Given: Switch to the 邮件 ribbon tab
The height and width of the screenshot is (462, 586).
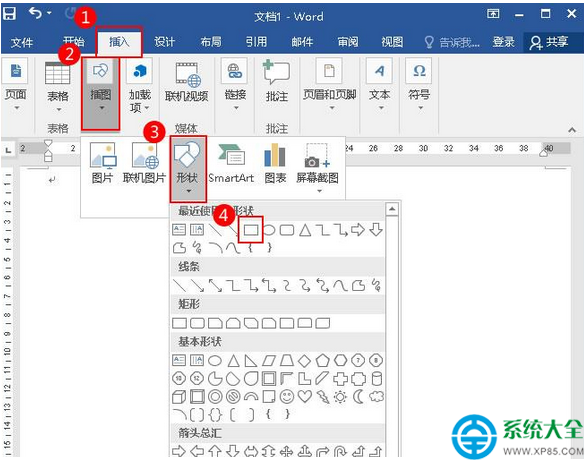Looking at the screenshot, I should pyautogui.click(x=302, y=42).
